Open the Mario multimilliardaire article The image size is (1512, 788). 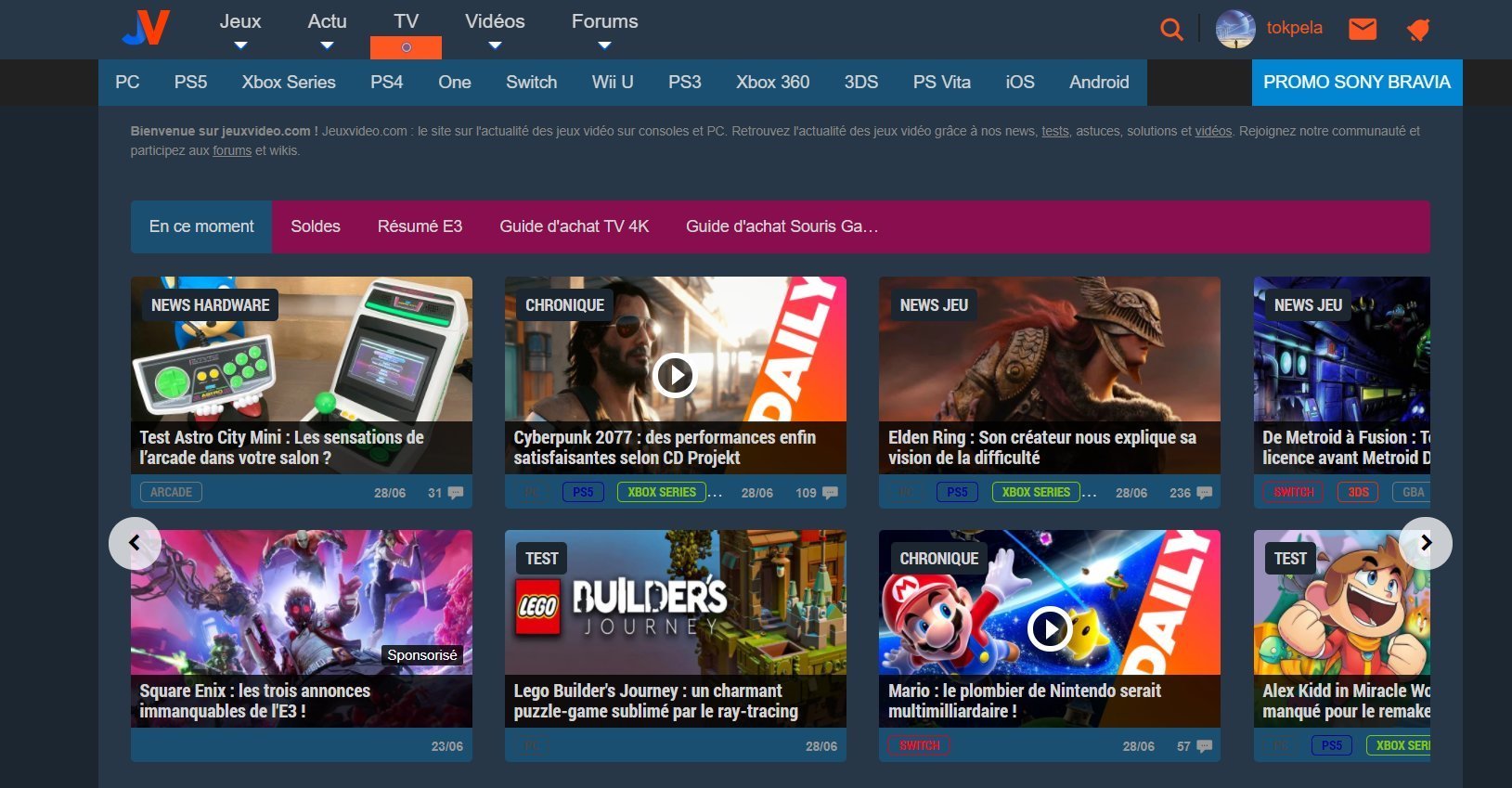[x=1025, y=701]
